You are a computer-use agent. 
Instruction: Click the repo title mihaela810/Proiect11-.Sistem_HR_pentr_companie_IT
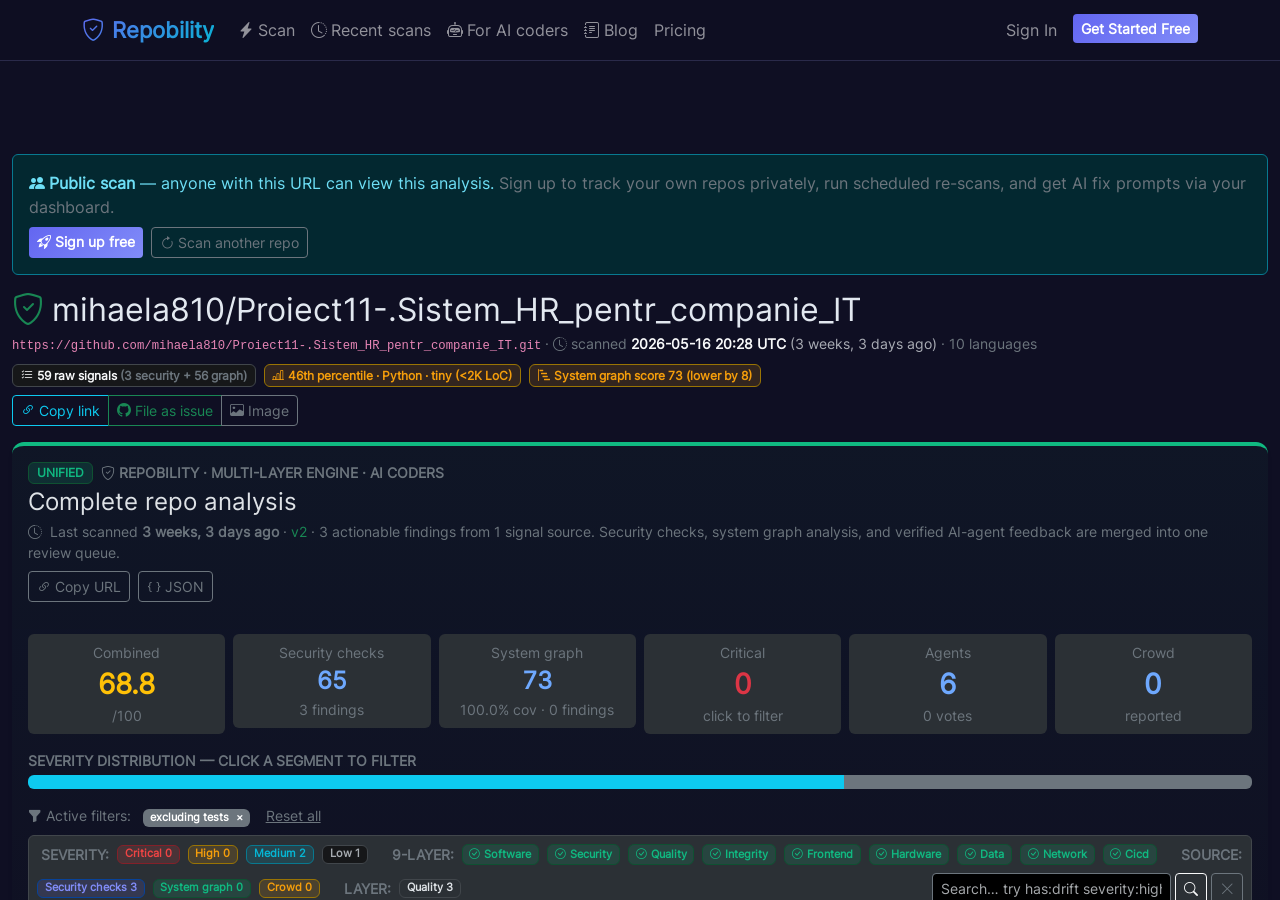[x=456, y=310]
